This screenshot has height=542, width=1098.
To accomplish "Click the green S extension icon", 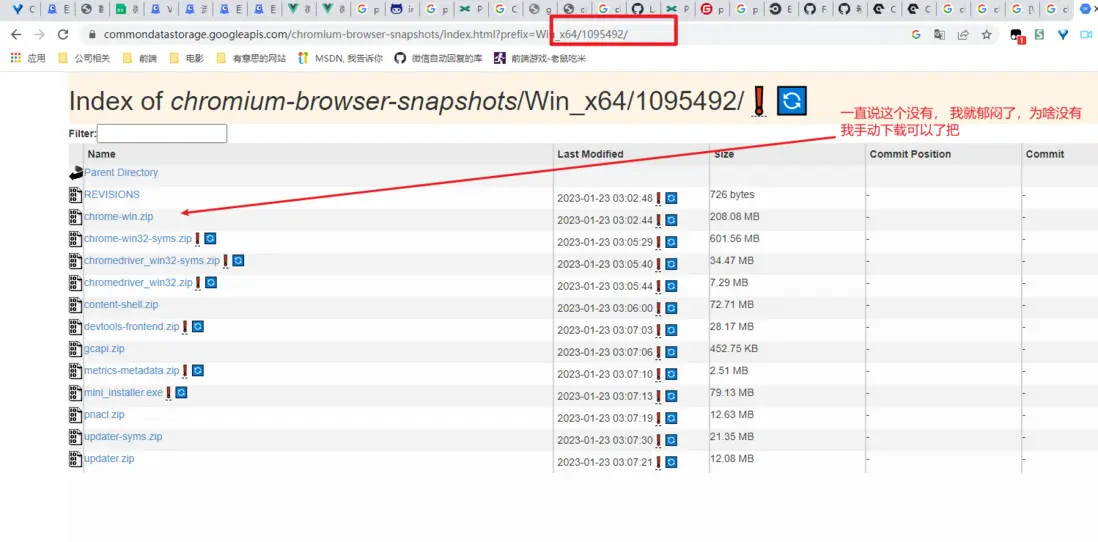I will pos(1040,34).
